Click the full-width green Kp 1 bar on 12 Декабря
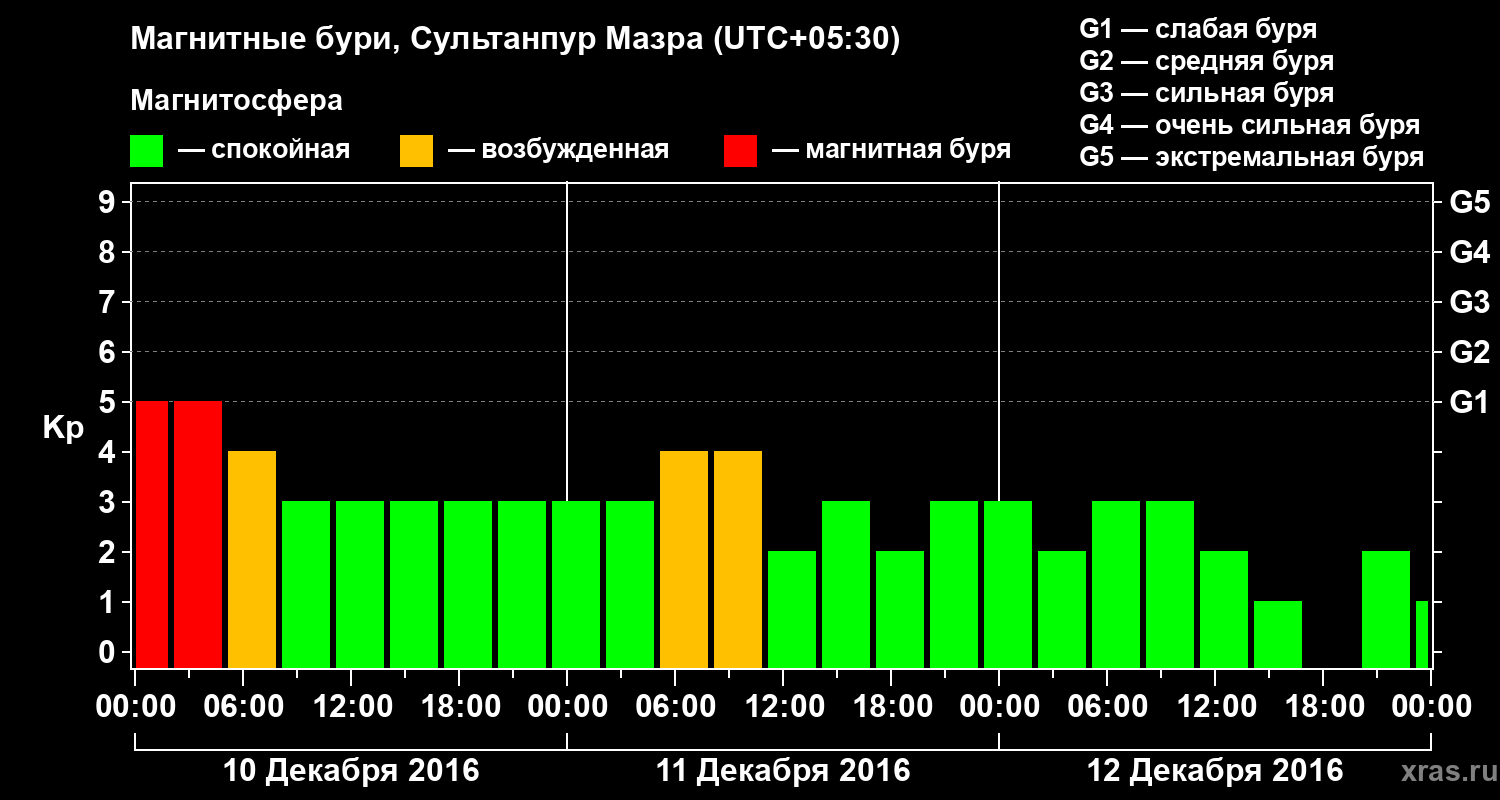This screenshot has width=1500, height=800. click(x=1278, y=635)
